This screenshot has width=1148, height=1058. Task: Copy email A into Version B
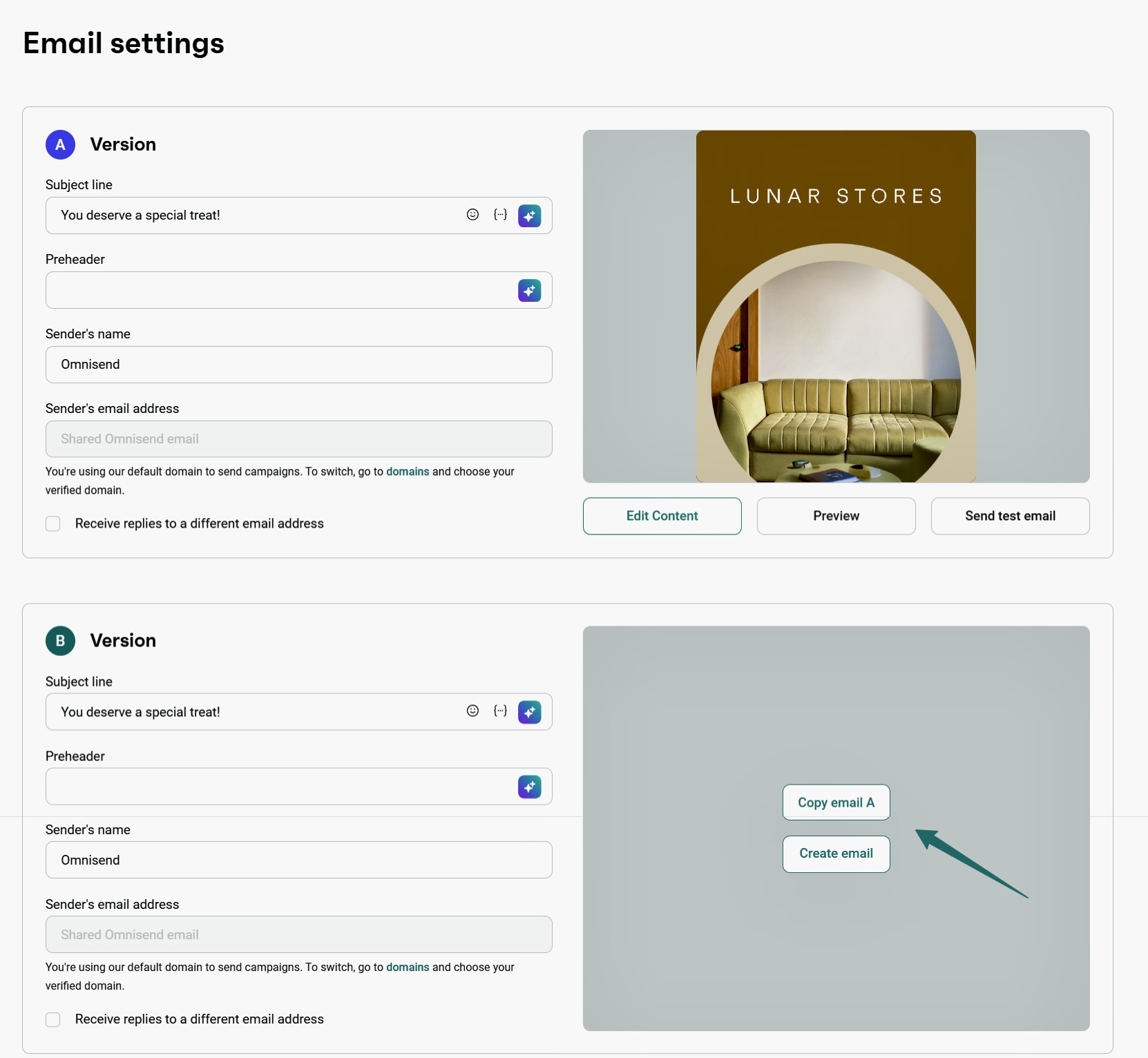(x=836, y=802)
